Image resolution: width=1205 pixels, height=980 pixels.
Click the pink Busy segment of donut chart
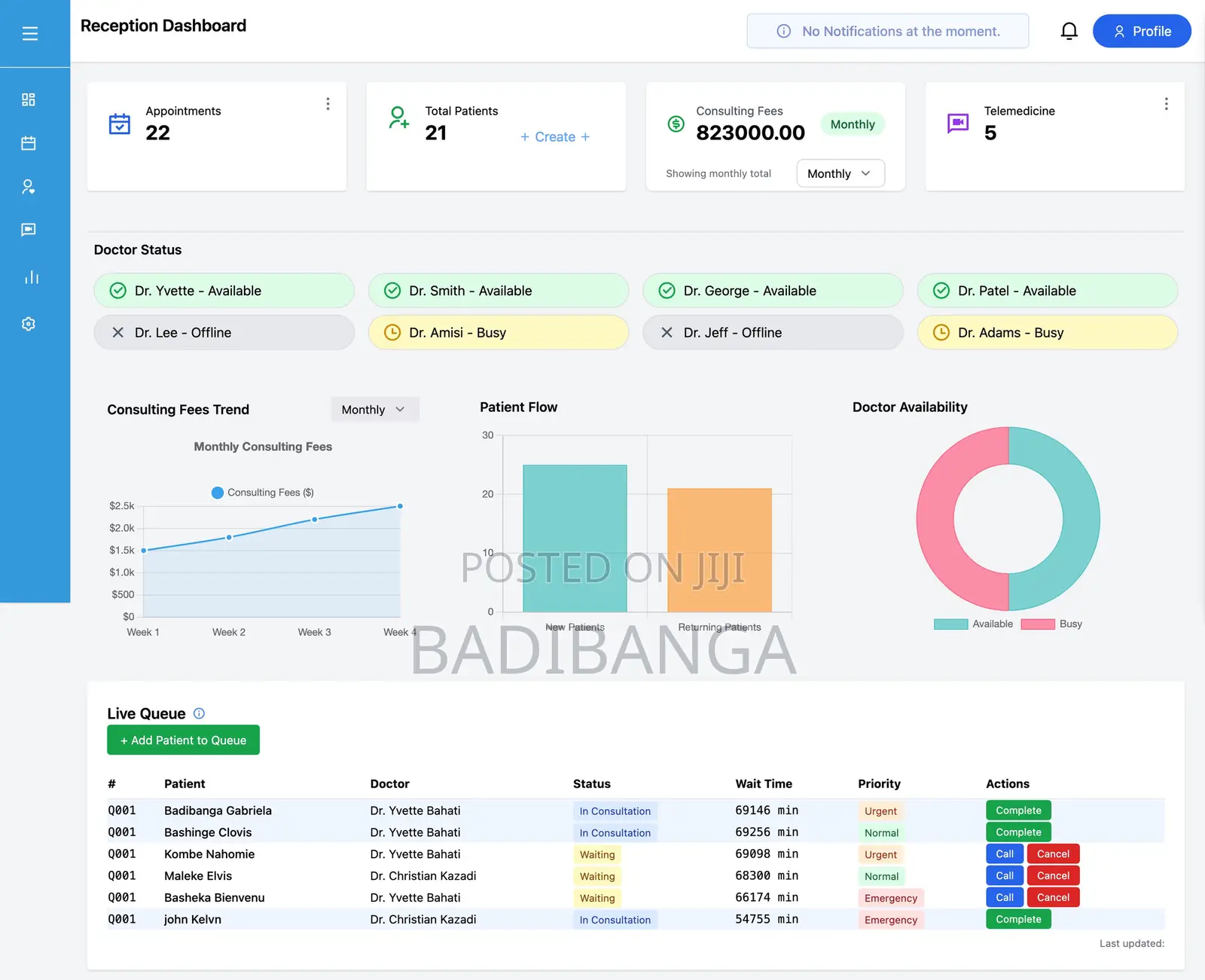coord(935,520)
